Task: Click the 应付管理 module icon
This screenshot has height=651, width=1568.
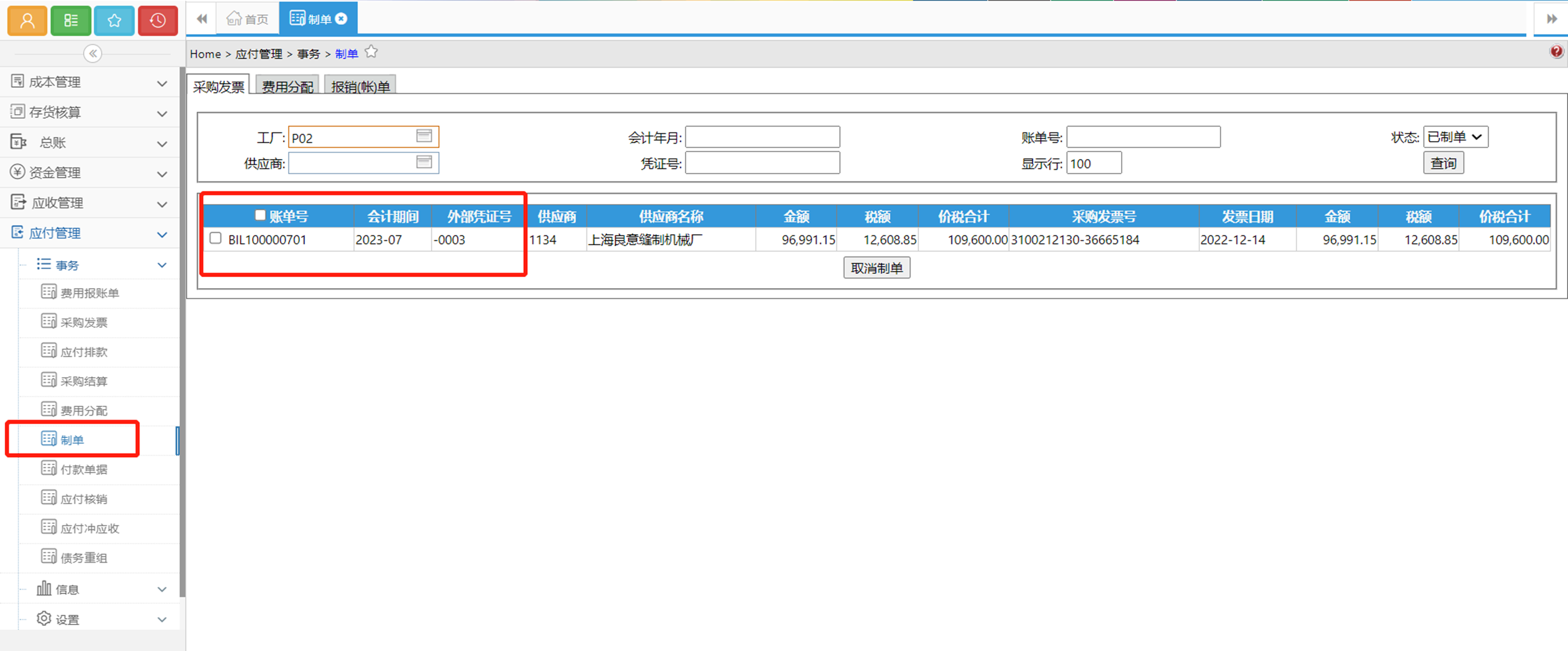Action: (18, 232)
